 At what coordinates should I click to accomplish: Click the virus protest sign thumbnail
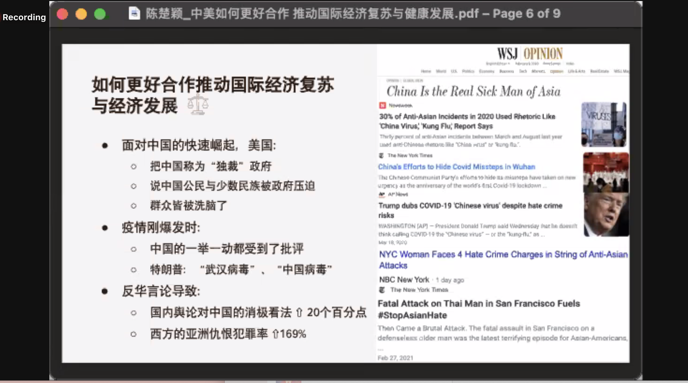tap(604, 125)
